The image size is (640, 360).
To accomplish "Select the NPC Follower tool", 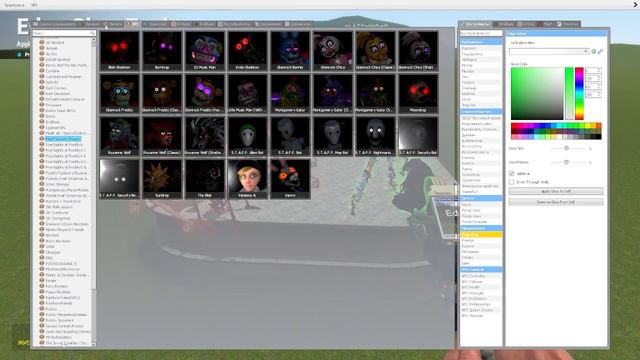I will click(x=481, y=282).
